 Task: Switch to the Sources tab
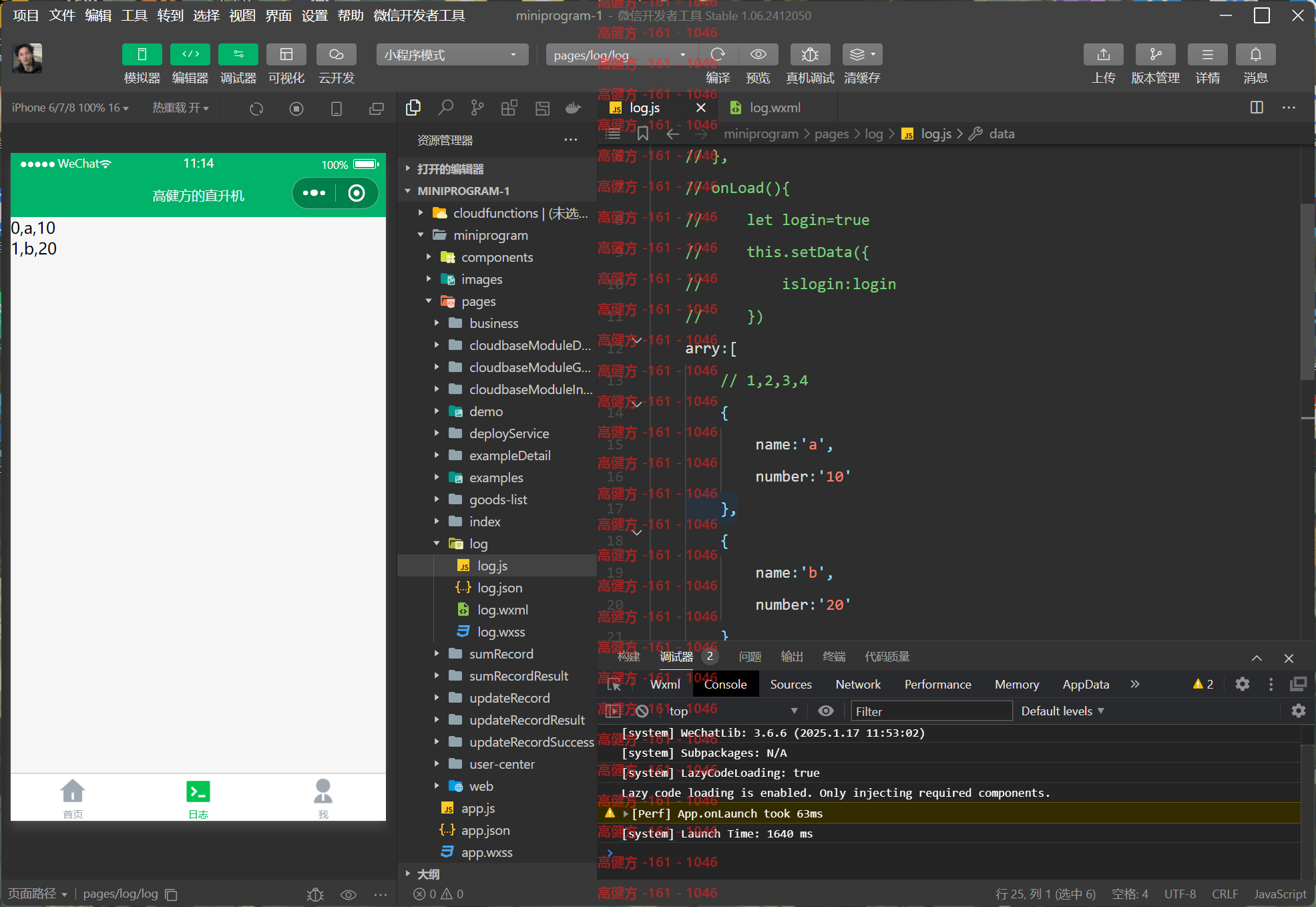point(791,684)
